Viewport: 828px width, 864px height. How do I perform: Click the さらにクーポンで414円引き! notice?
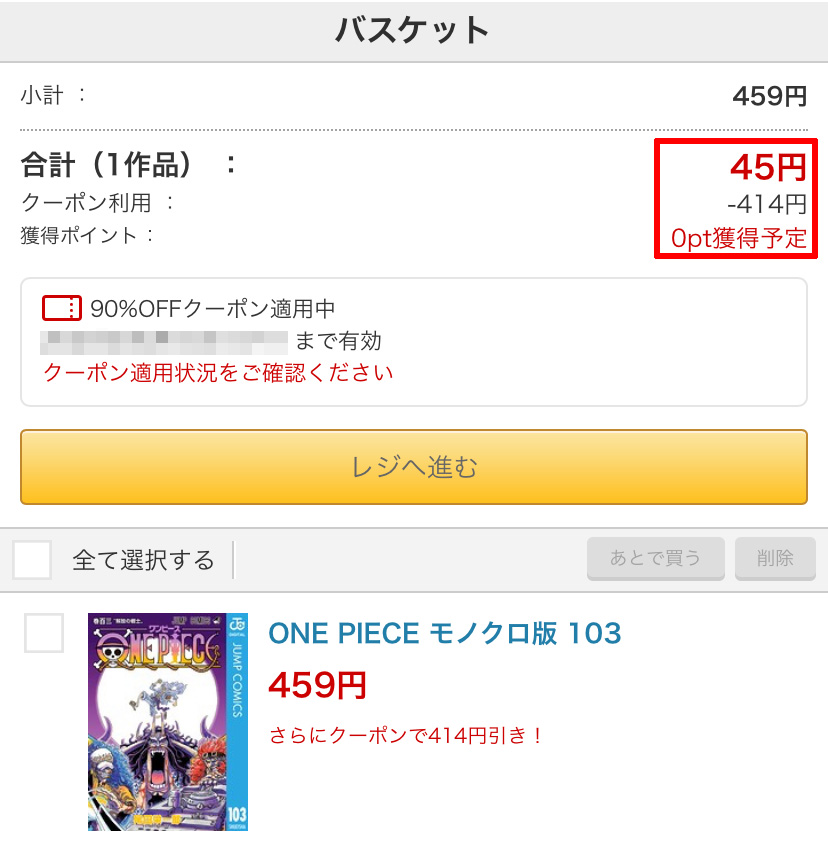click(407, 735)
